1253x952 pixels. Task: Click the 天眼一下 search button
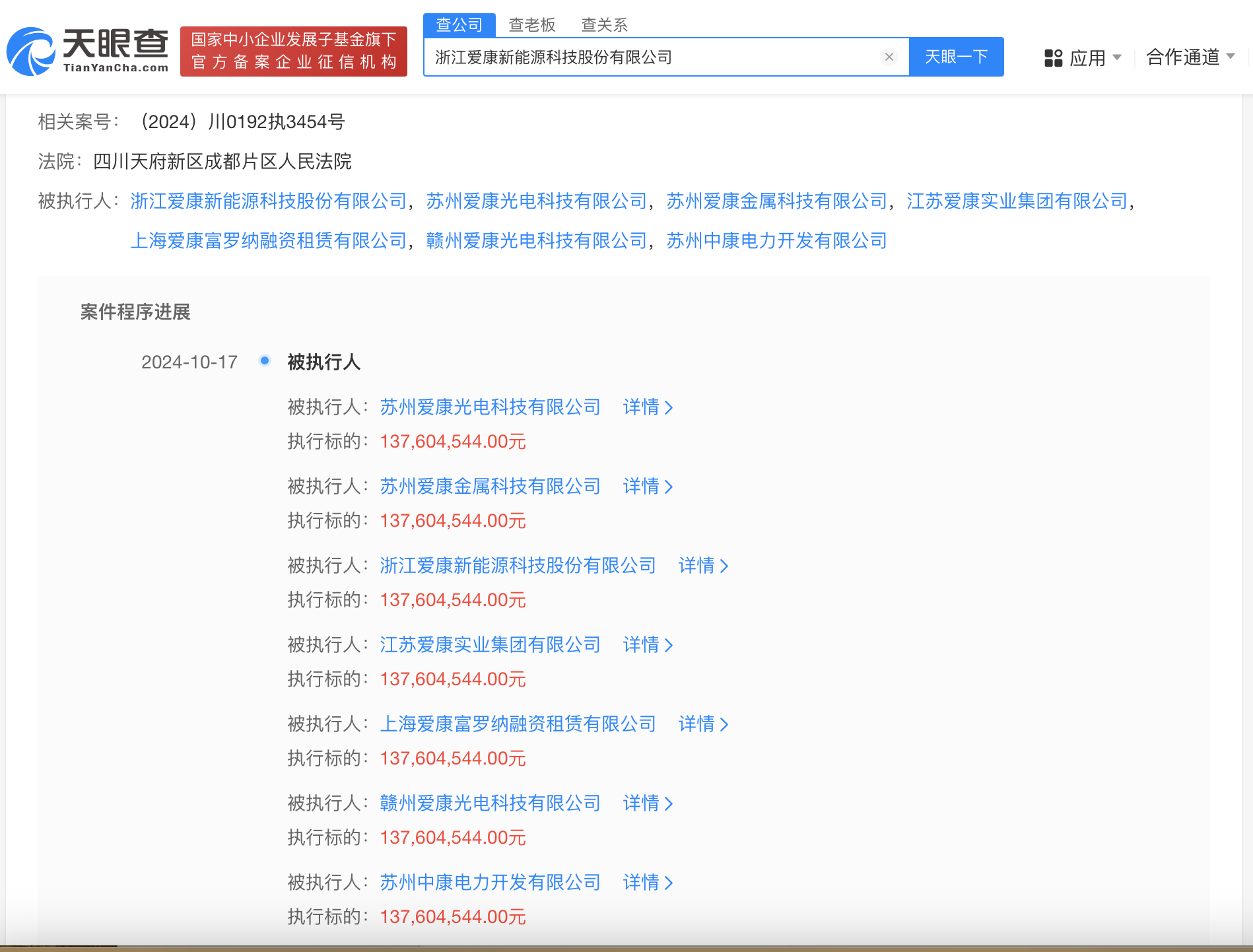[957, 57]
